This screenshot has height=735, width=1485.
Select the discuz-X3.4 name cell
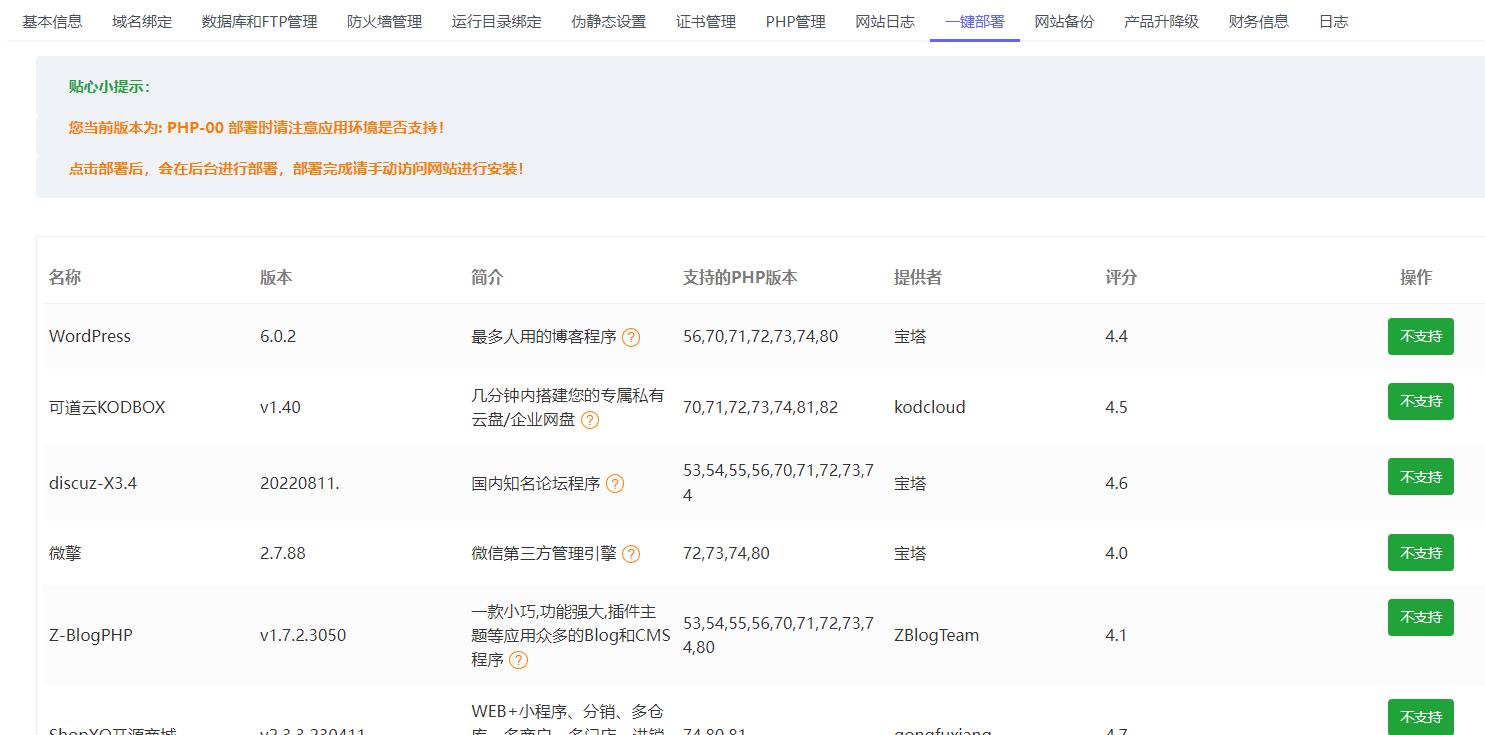point(93,483)
